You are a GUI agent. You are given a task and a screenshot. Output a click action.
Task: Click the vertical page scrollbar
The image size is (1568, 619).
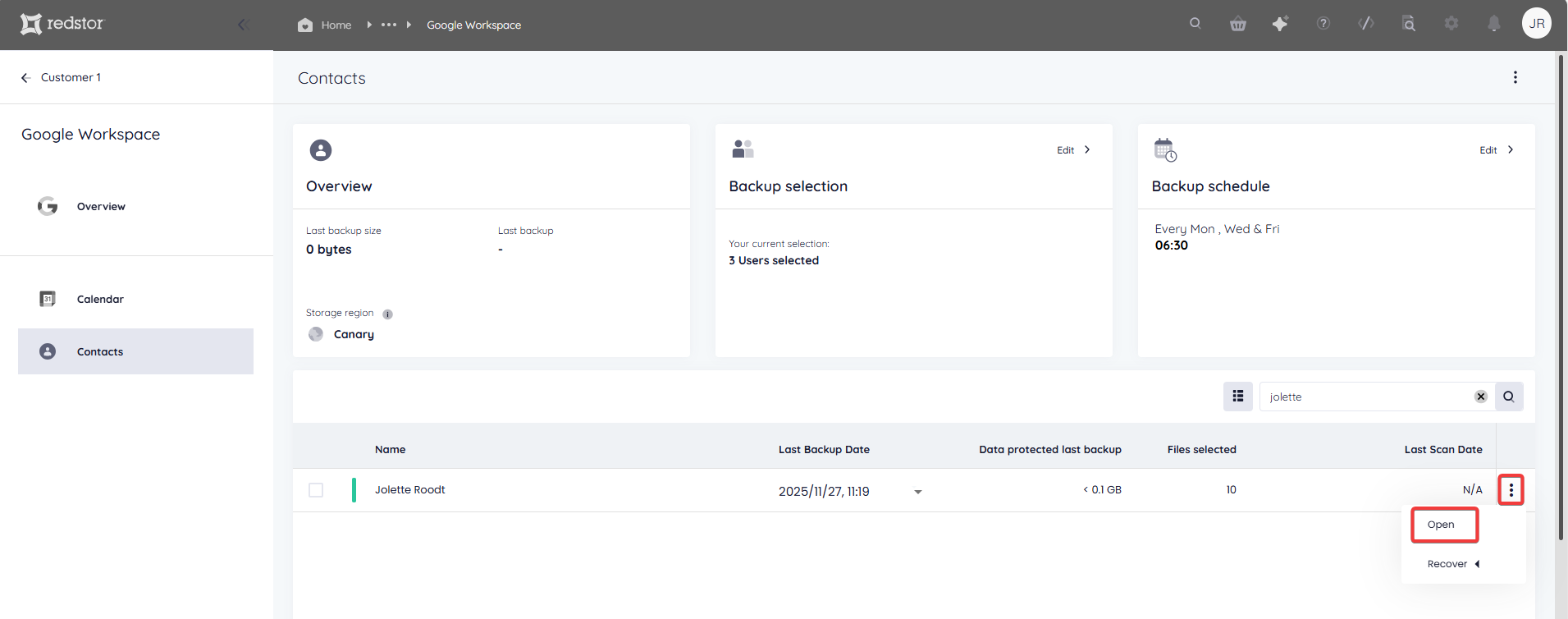coord(1561,297)
